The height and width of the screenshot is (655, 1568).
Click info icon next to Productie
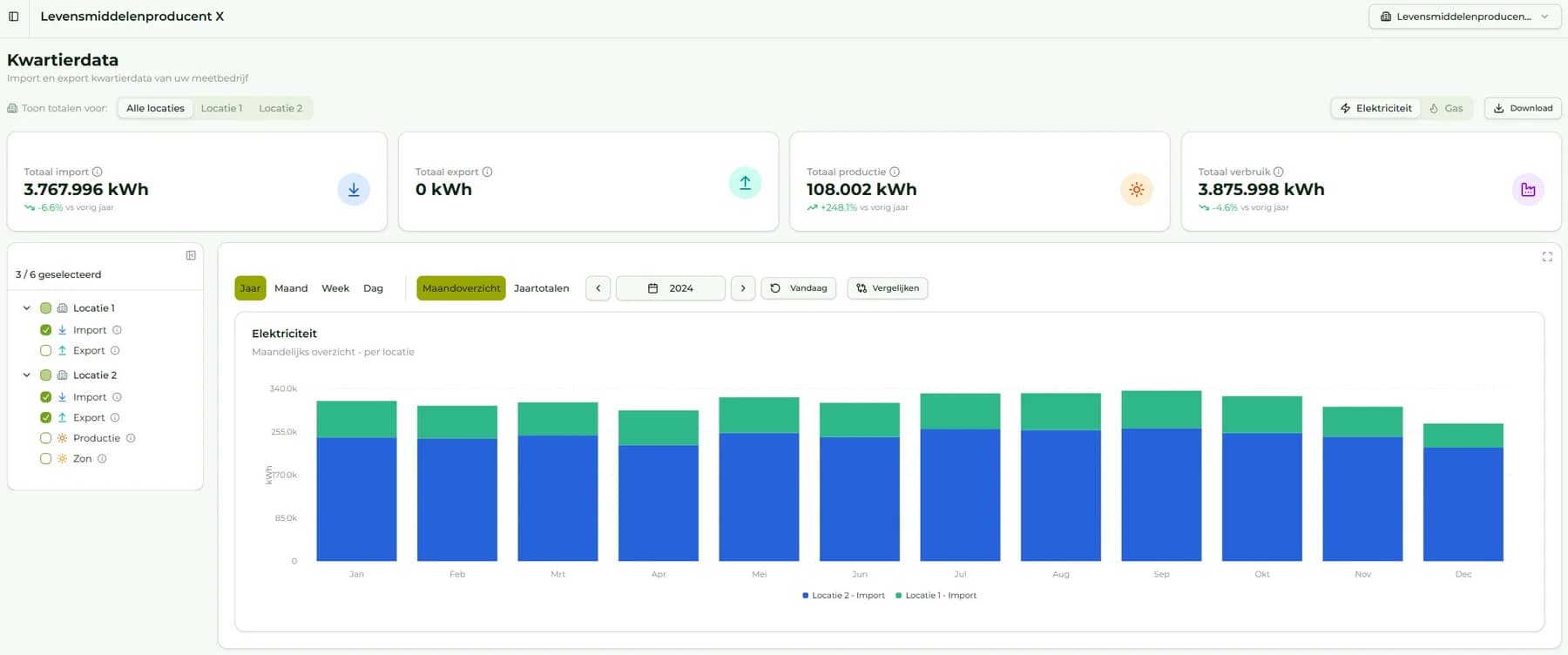(x=131, y=438)
